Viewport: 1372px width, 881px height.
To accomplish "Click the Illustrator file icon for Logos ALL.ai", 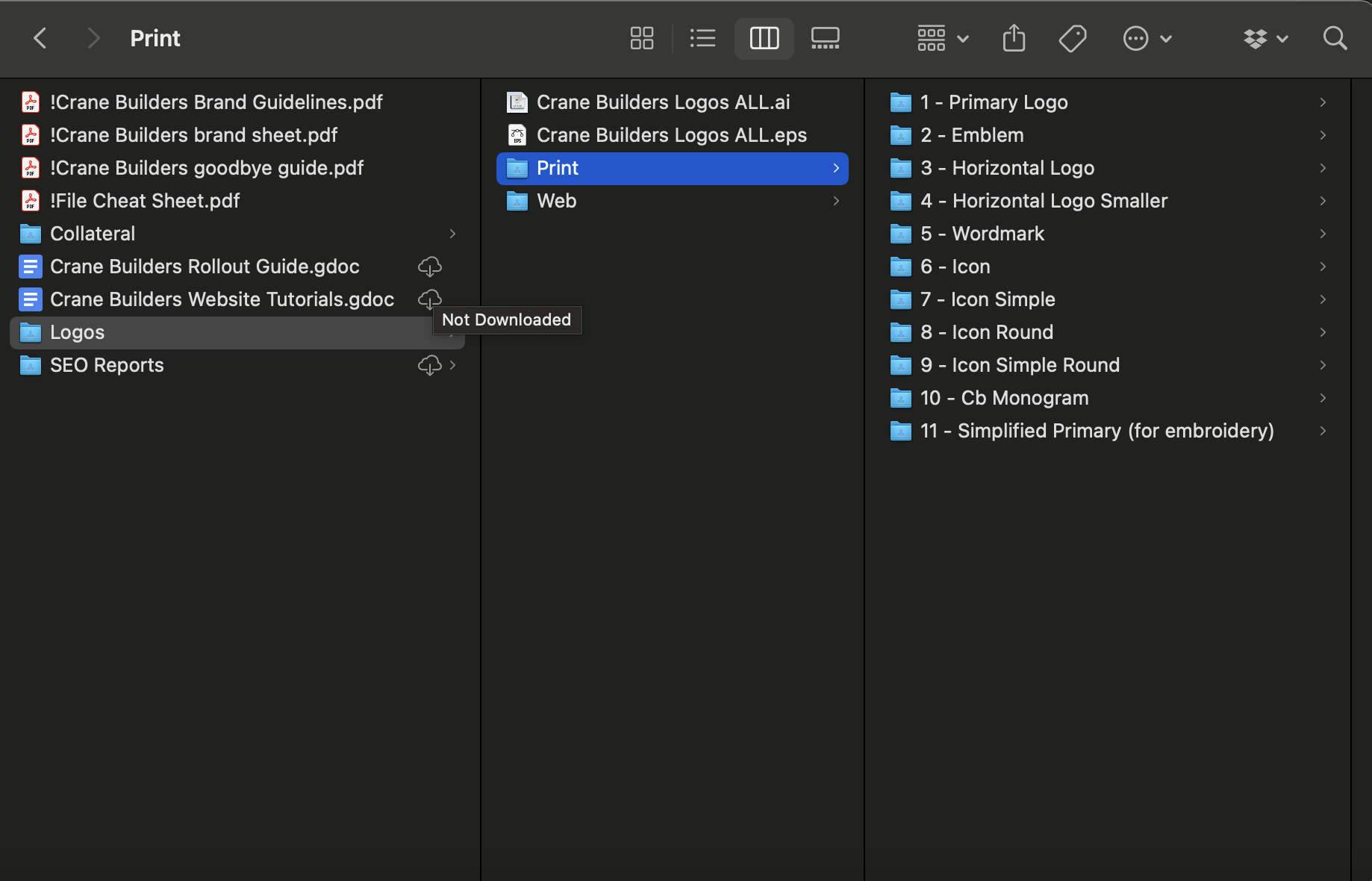I will click(x=517, y=102).
